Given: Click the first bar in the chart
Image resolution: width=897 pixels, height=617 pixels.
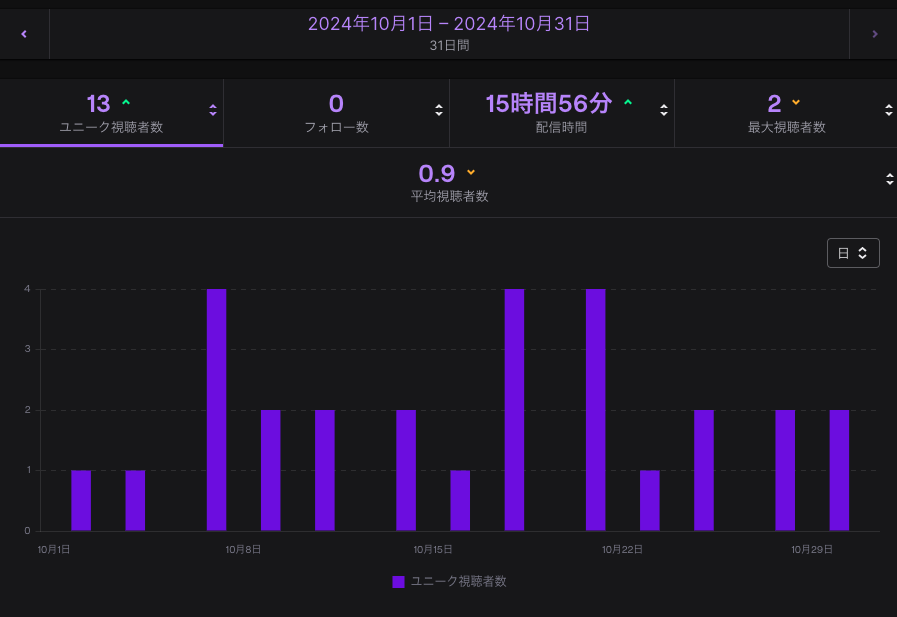Looking at the screenshot, I should pos(81,500).
